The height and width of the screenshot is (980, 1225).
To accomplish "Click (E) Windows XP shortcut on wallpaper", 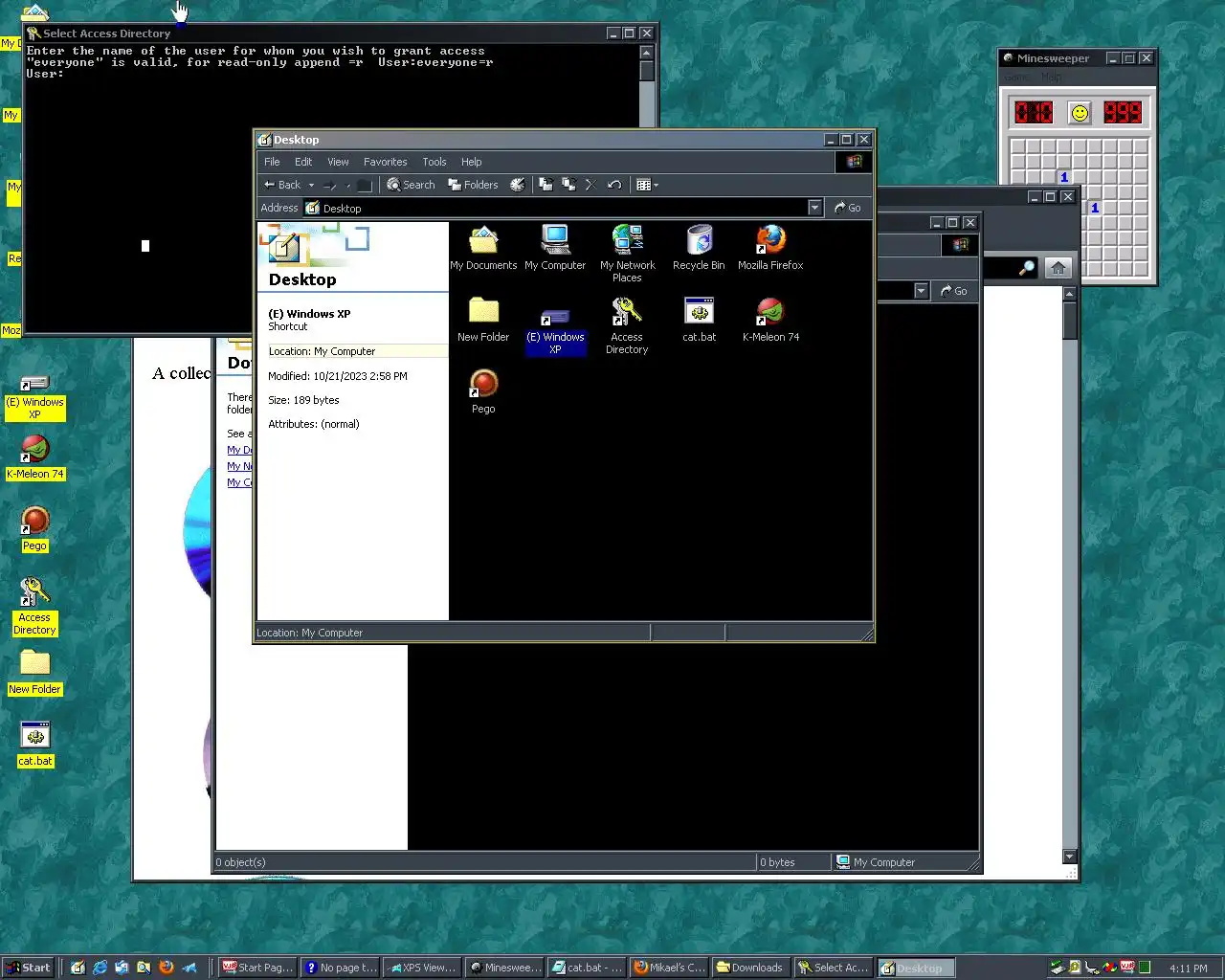I will point(35,396).
